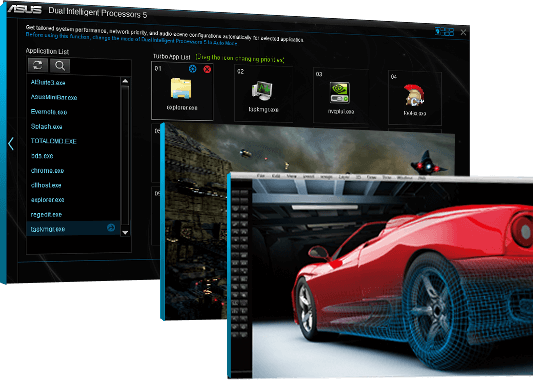533x380 pixels.
Task: Select TOTALCMD.EXE in the application list
Action: 54,141
